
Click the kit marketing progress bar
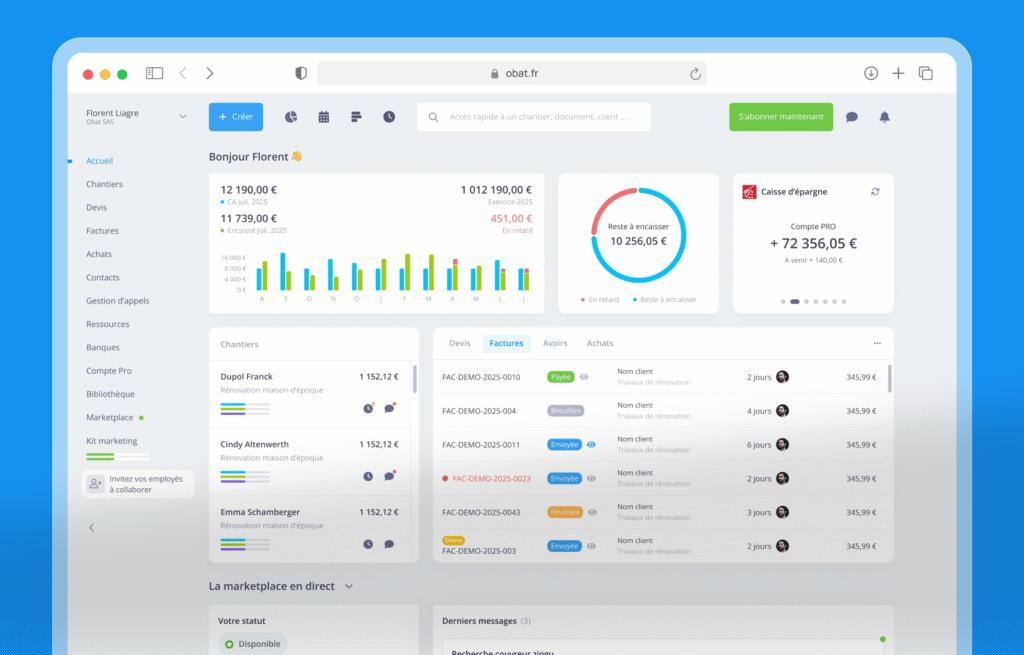click(x=110, y=456)
